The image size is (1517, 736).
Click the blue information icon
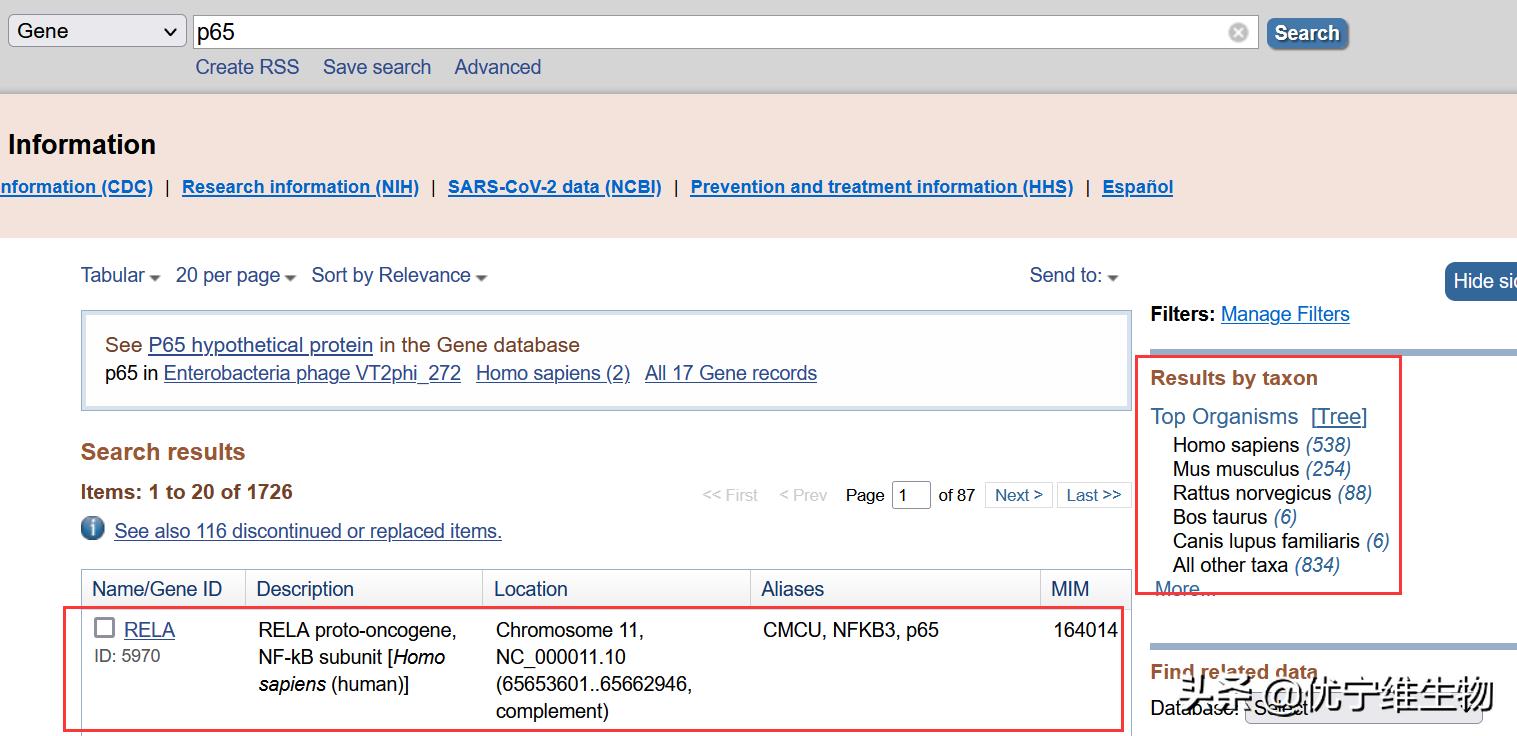93,528
